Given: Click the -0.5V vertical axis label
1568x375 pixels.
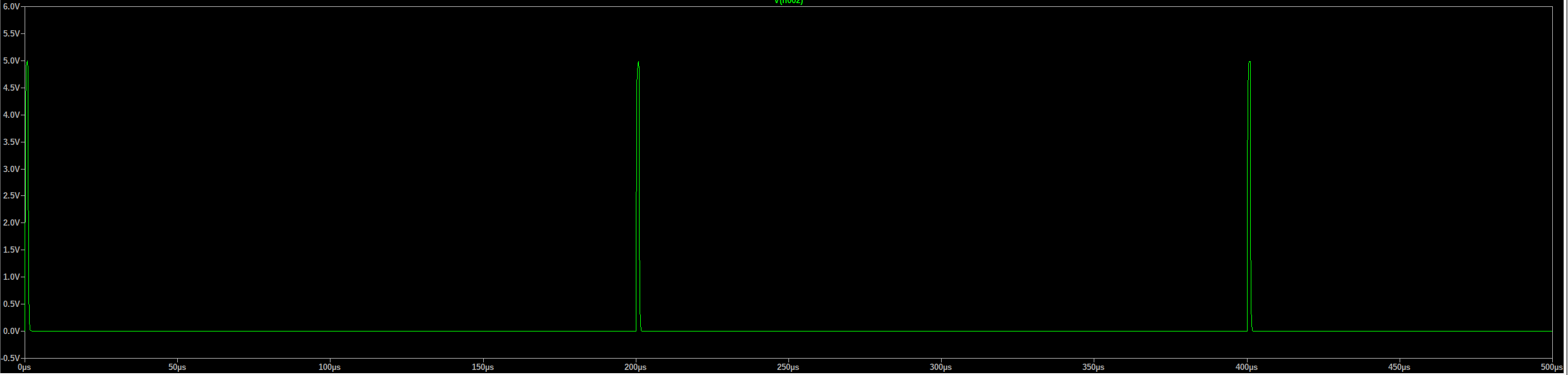Looking at the screenshot, I should (x=10, y=358).
